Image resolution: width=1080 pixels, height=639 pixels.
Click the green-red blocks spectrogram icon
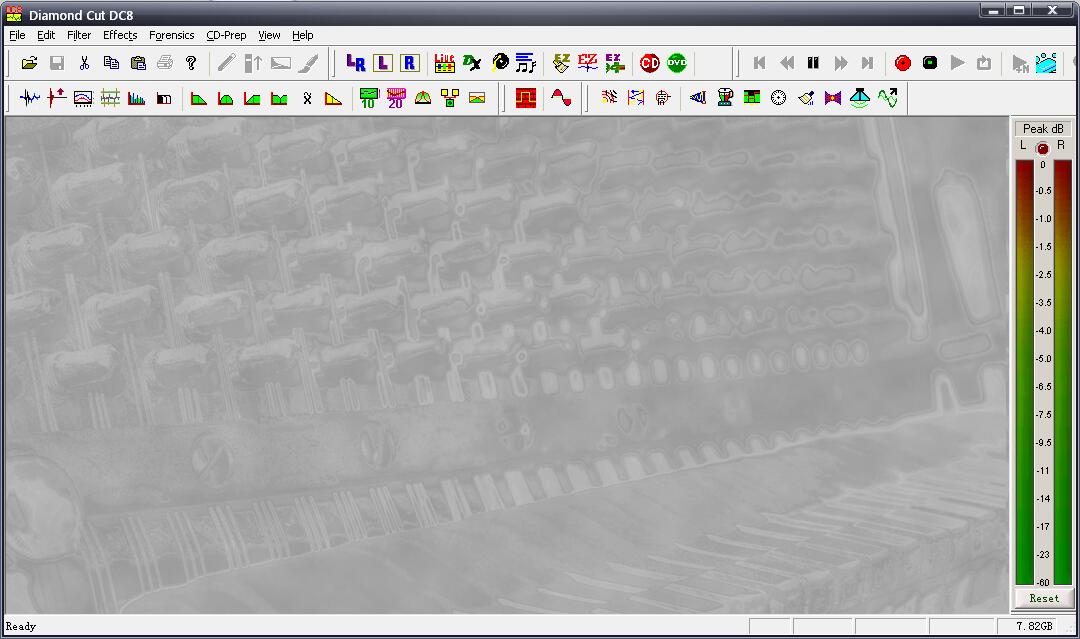coord(752,98)
